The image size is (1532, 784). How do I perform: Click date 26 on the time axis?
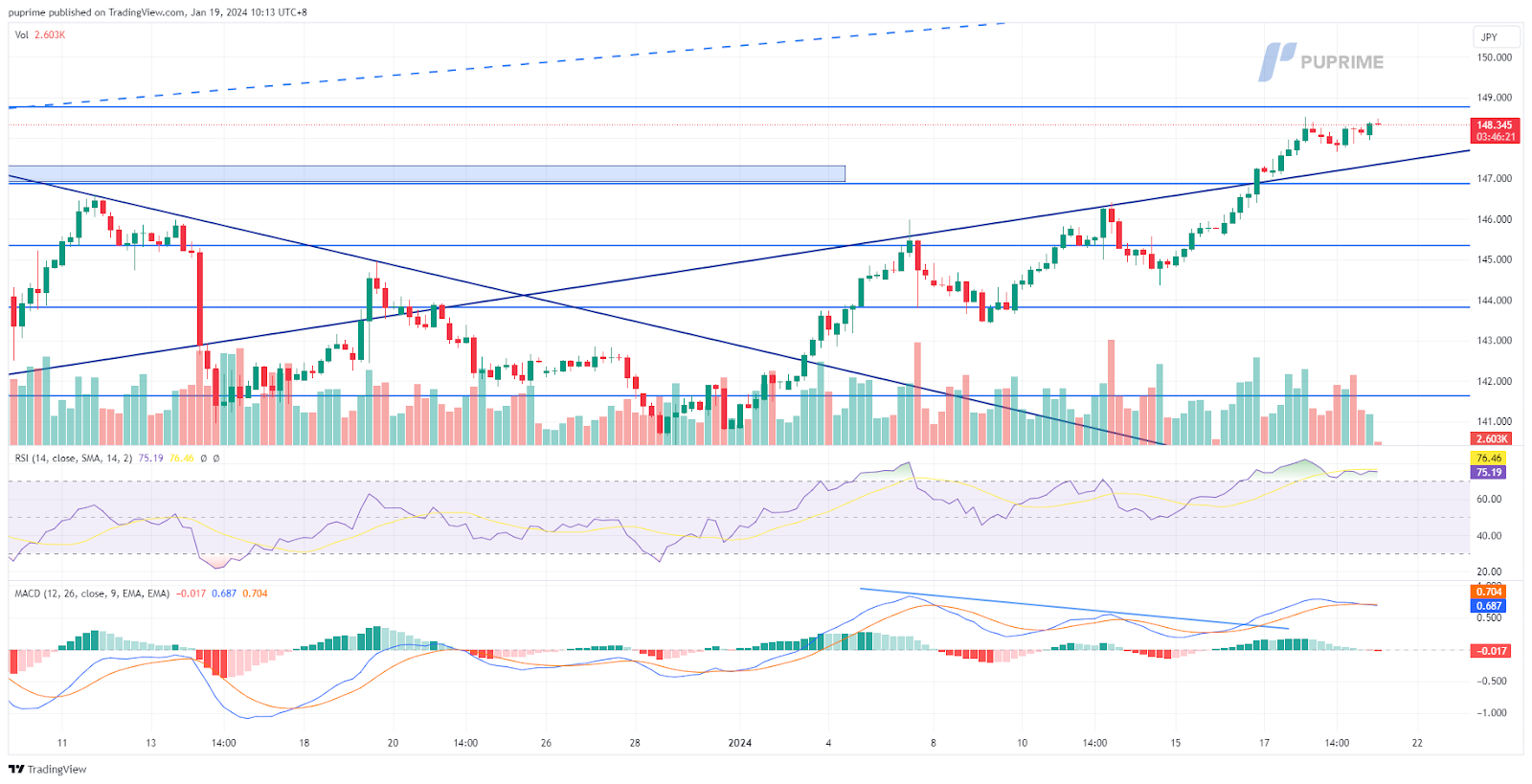[x=546, y=743]
